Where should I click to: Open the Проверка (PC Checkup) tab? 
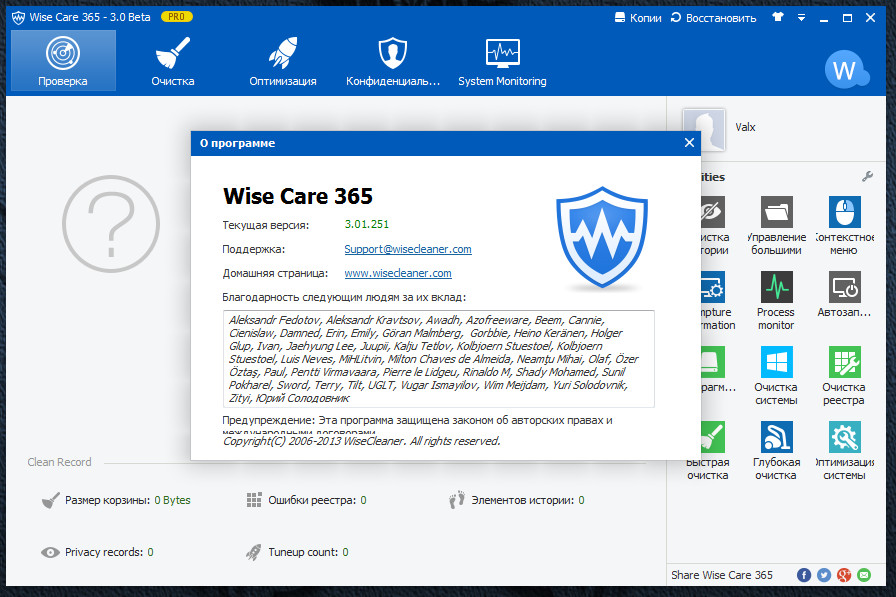click(63, 61)
